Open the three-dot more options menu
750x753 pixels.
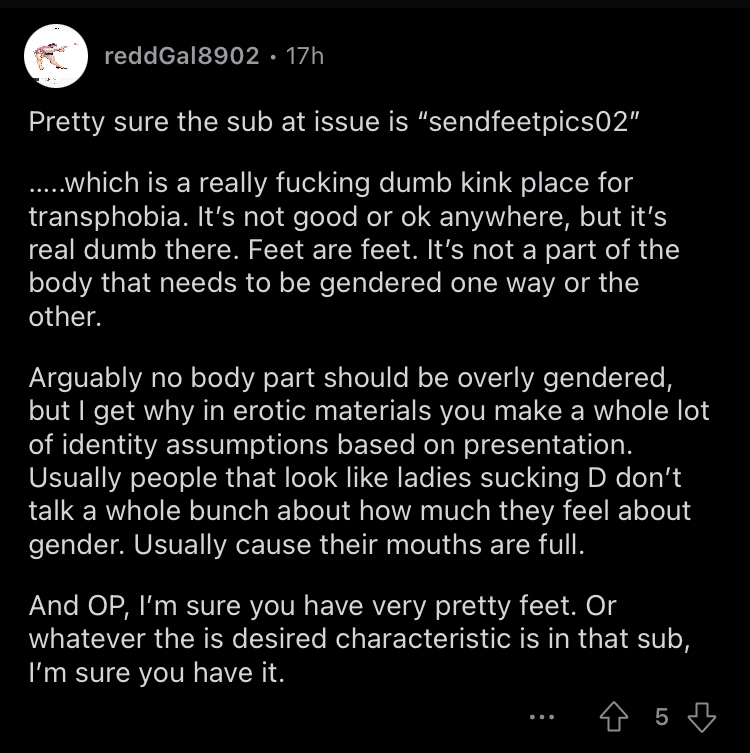542,717
